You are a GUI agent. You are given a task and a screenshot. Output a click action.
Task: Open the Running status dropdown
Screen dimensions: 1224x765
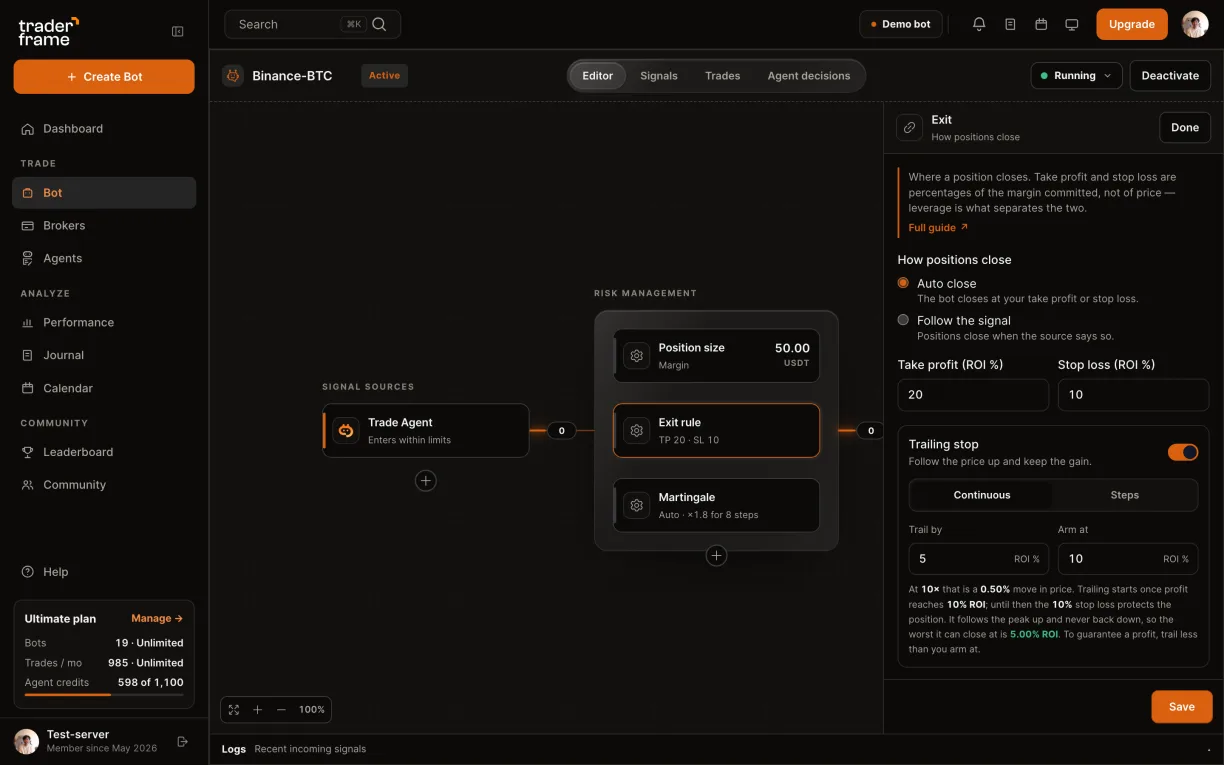(1076, 75)
